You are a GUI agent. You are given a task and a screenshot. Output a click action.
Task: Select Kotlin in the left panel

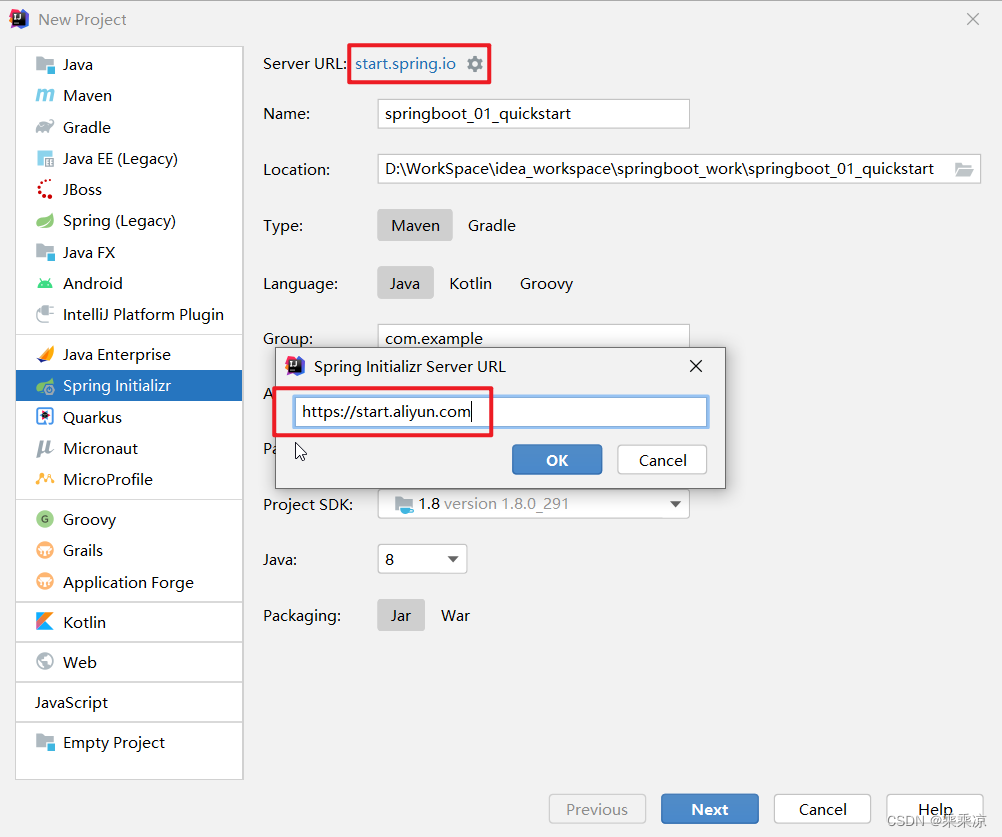[86, 621]
